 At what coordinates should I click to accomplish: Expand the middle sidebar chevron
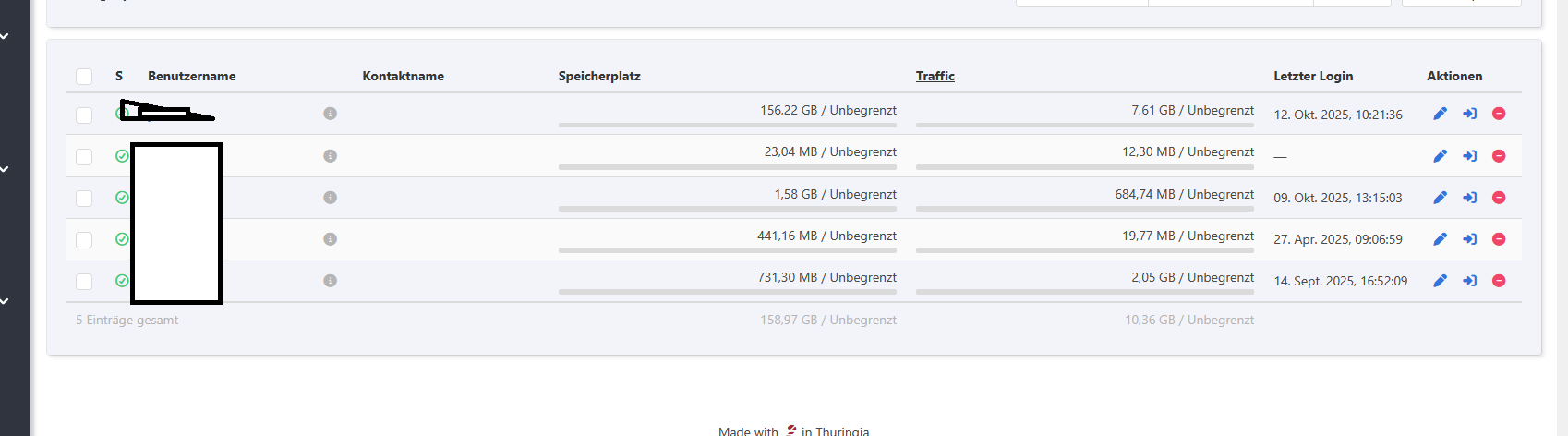(x=5, y=170)
